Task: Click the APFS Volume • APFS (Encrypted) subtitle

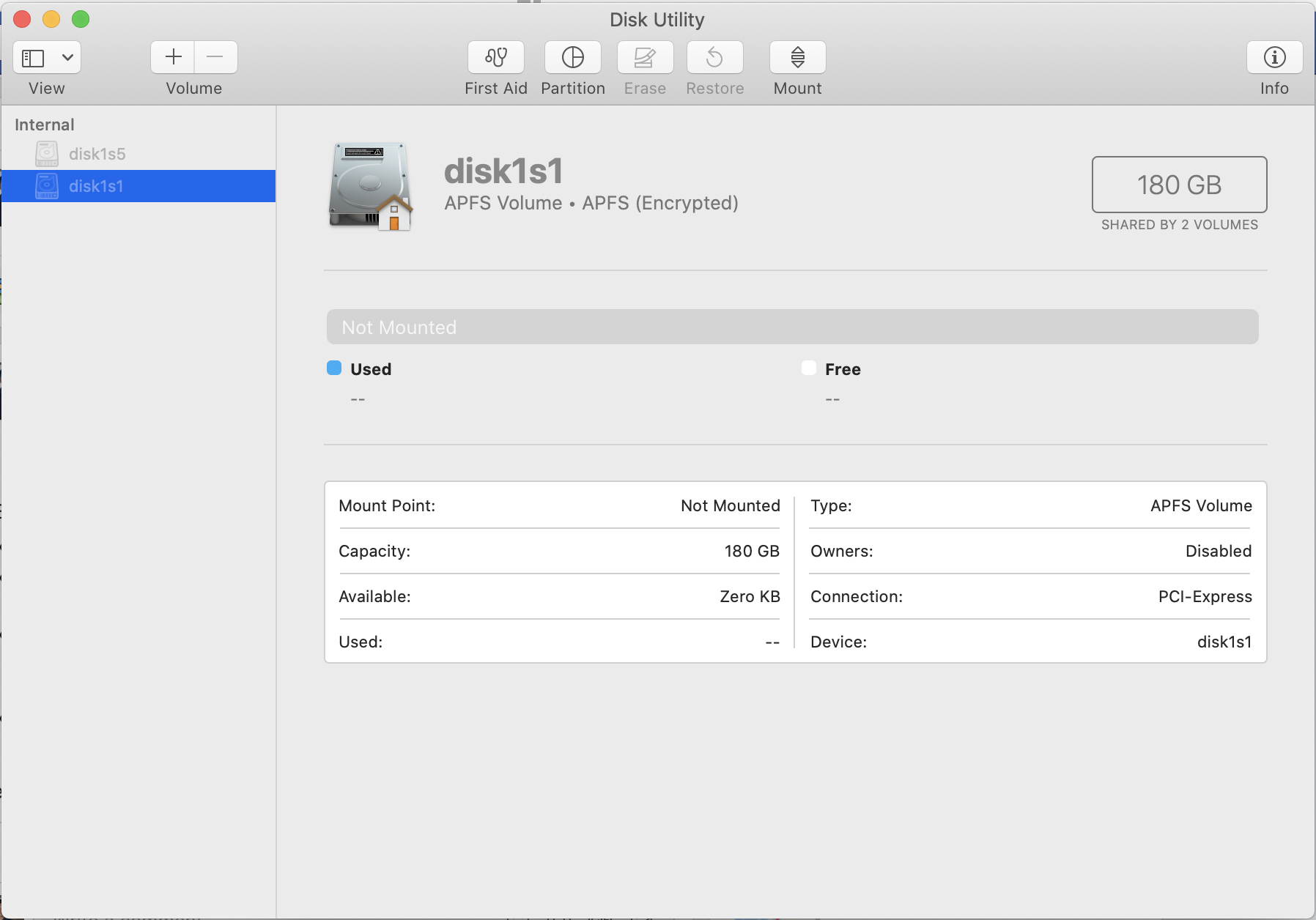Action: click(x=591, y=203)
